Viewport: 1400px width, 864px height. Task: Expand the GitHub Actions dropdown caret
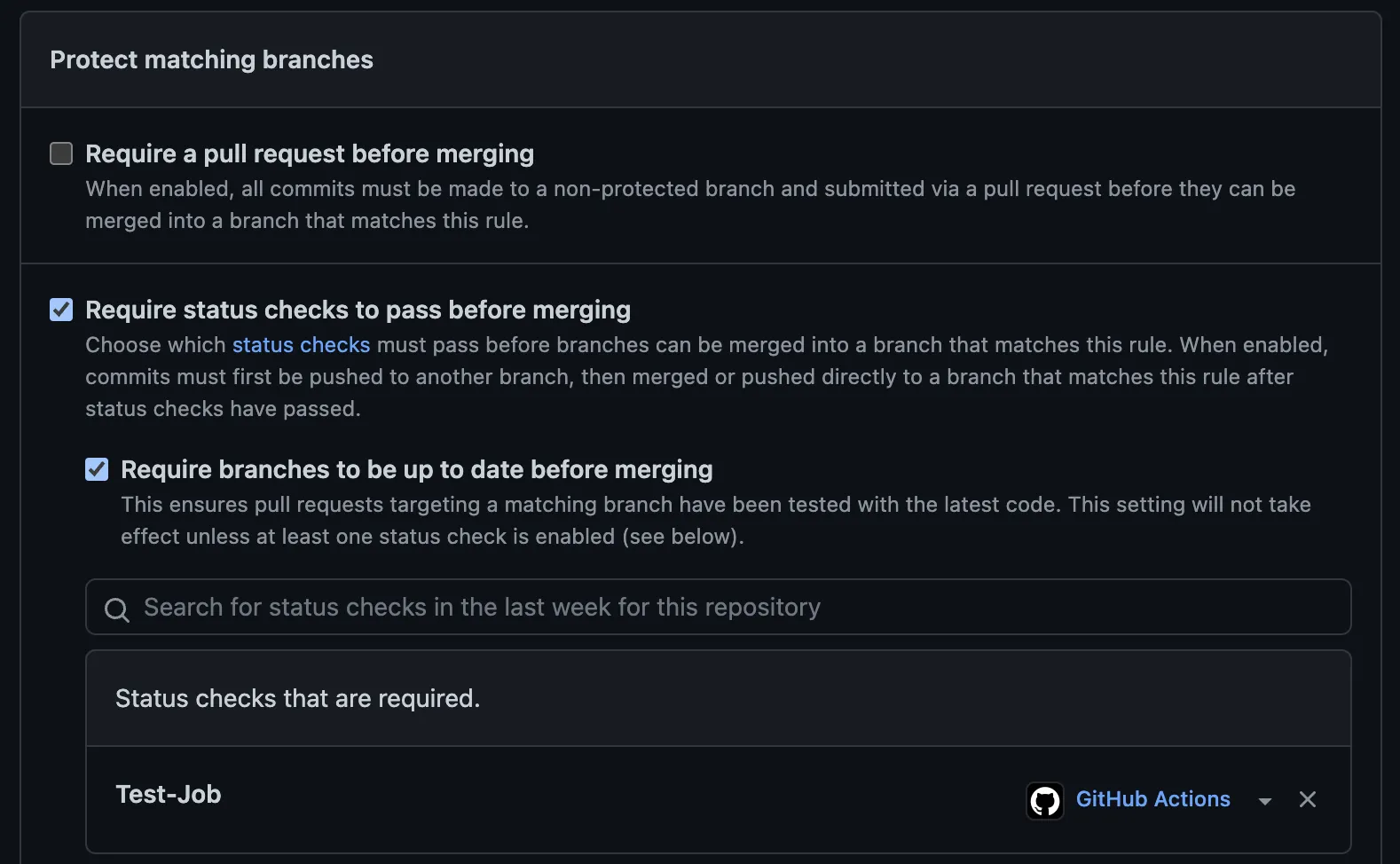point(1265,801)
